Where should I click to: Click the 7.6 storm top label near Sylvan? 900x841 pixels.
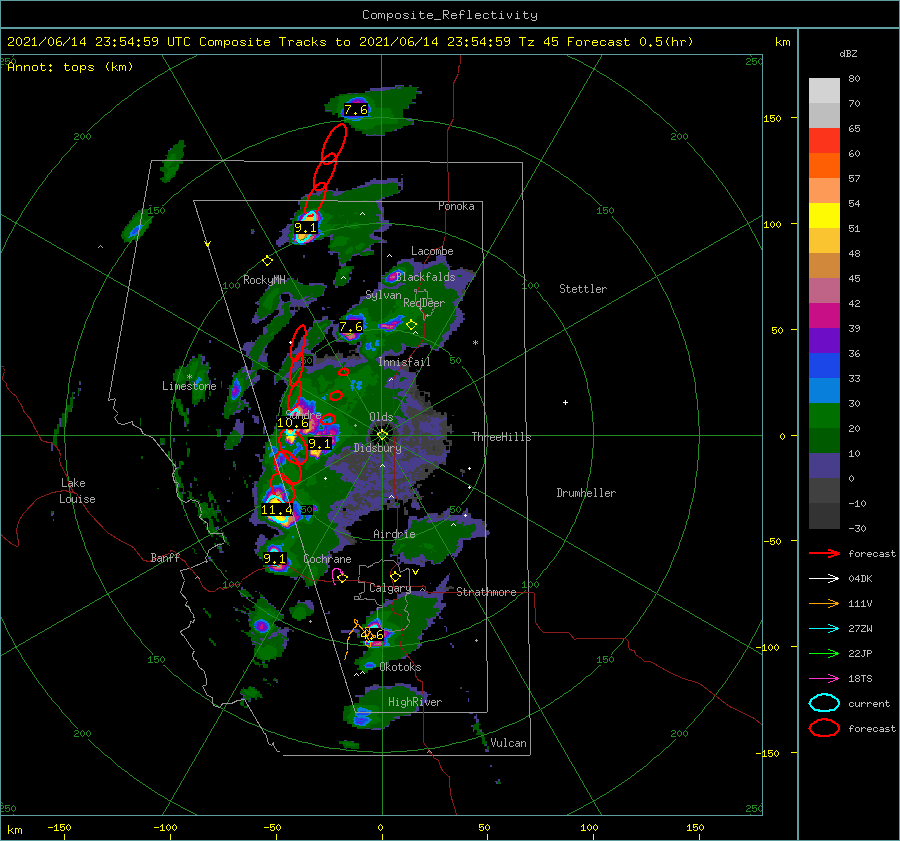point(351,327)
